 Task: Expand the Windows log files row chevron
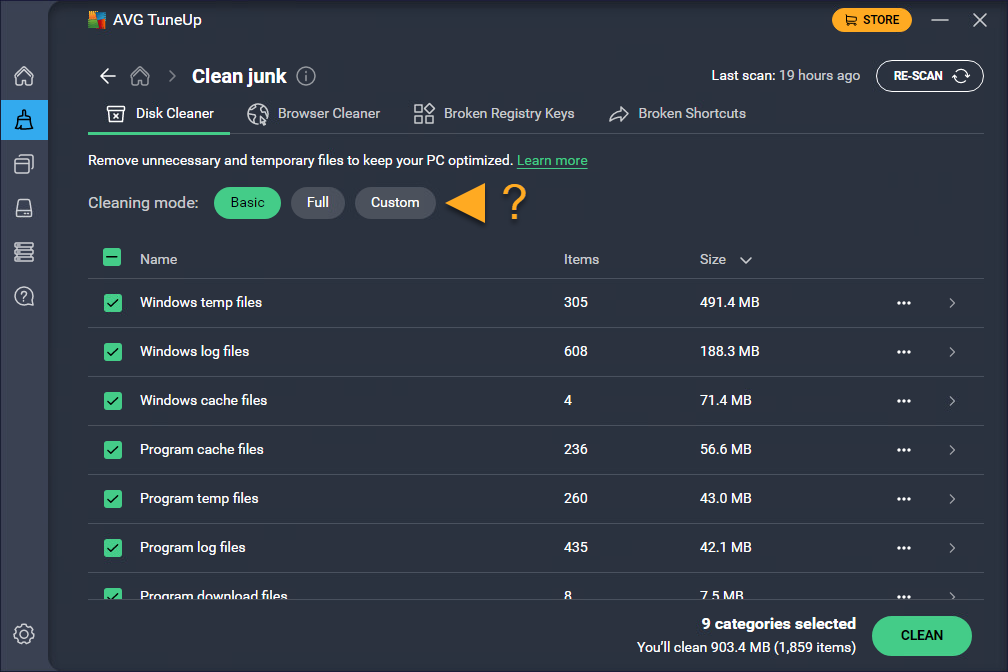click(x=951, y=352)
